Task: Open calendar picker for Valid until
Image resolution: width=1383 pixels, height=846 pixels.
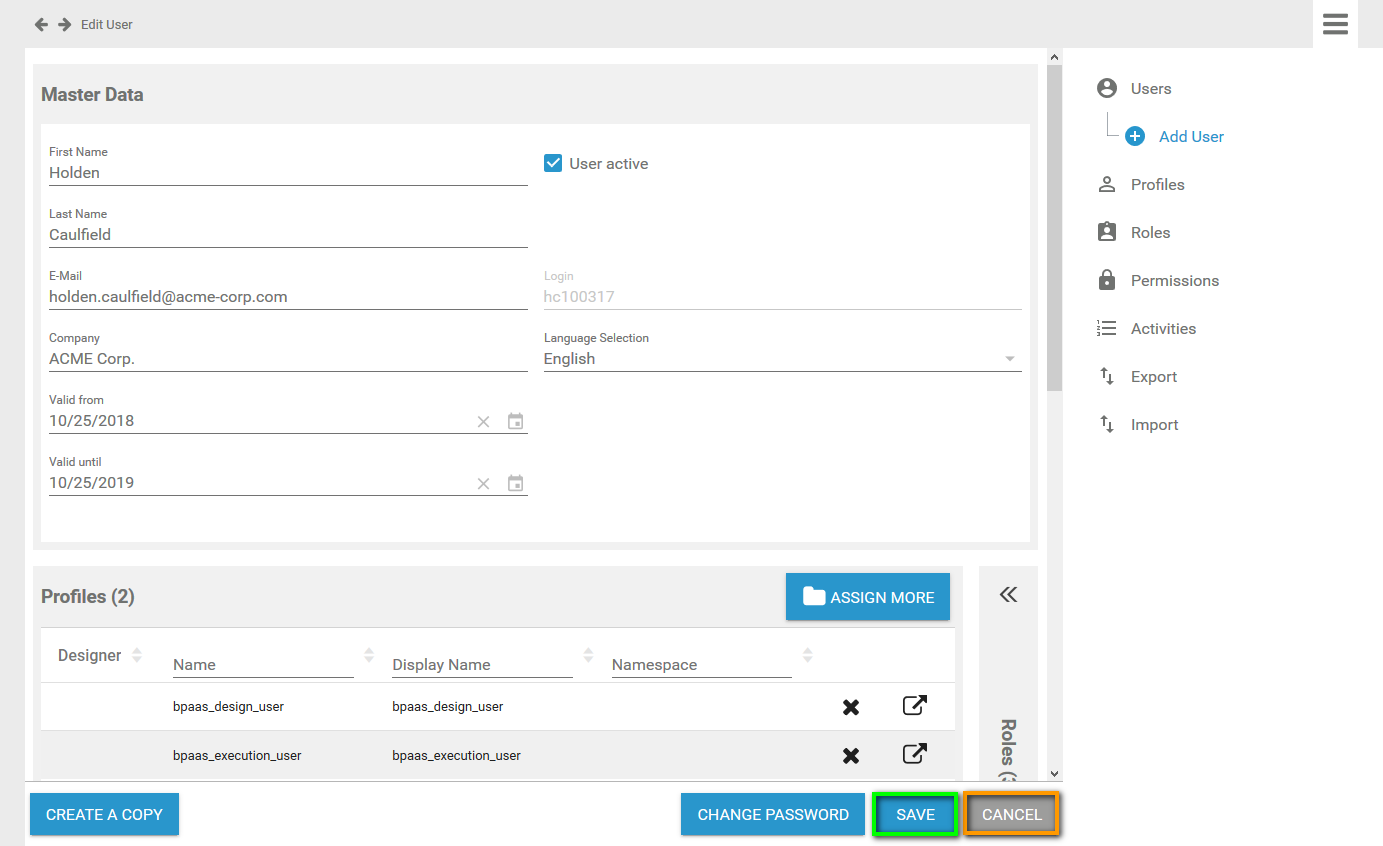Action: (x=515, y=483)
